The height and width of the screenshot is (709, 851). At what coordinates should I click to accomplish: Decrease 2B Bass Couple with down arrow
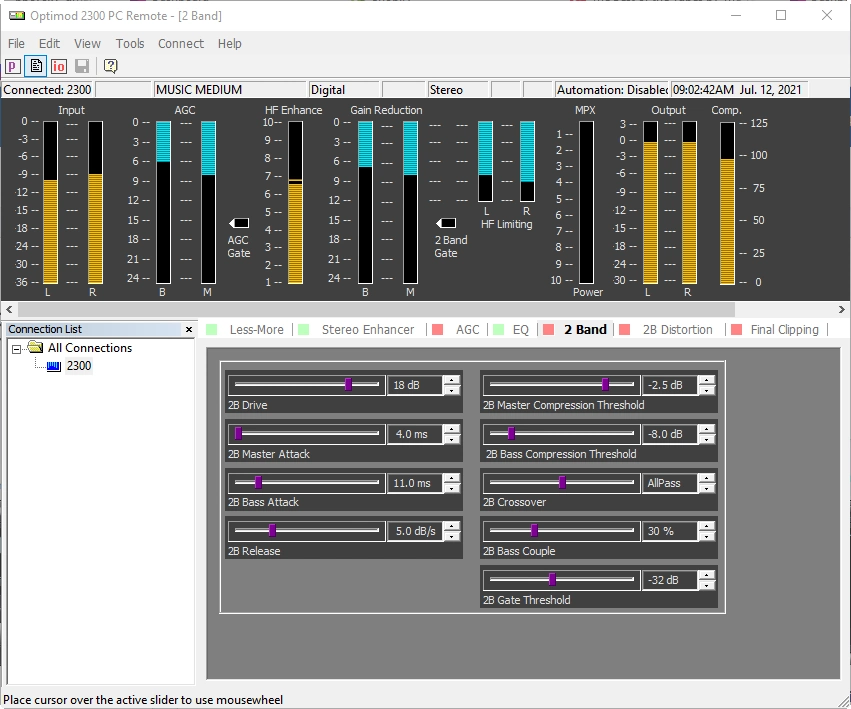[x=707, y=536]
